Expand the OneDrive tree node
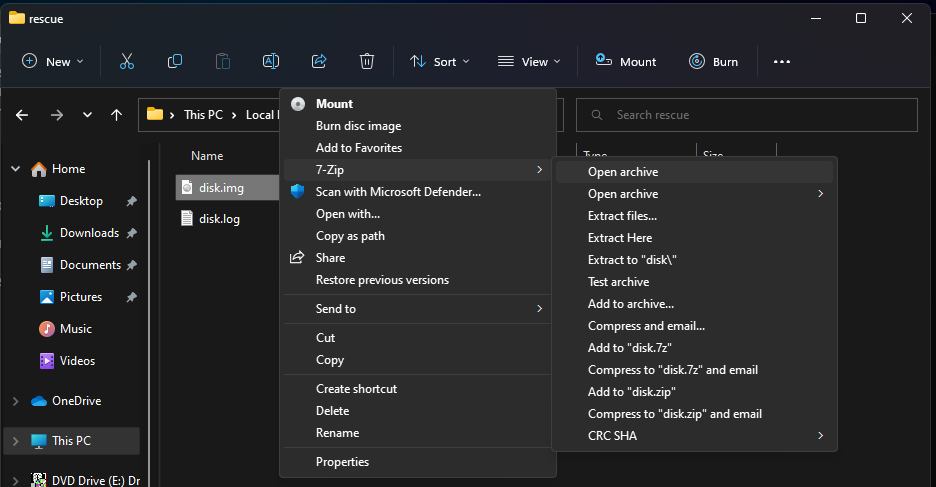 pos(16,401)
